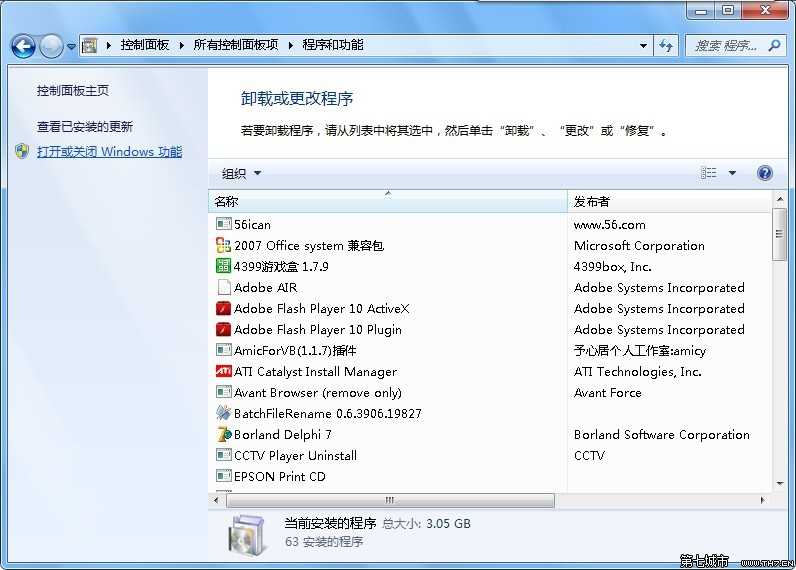Viewport: 796px width, 570px height.
Task: Select the Borland Delphi 7 icon
Action: (x=224, y=434)
